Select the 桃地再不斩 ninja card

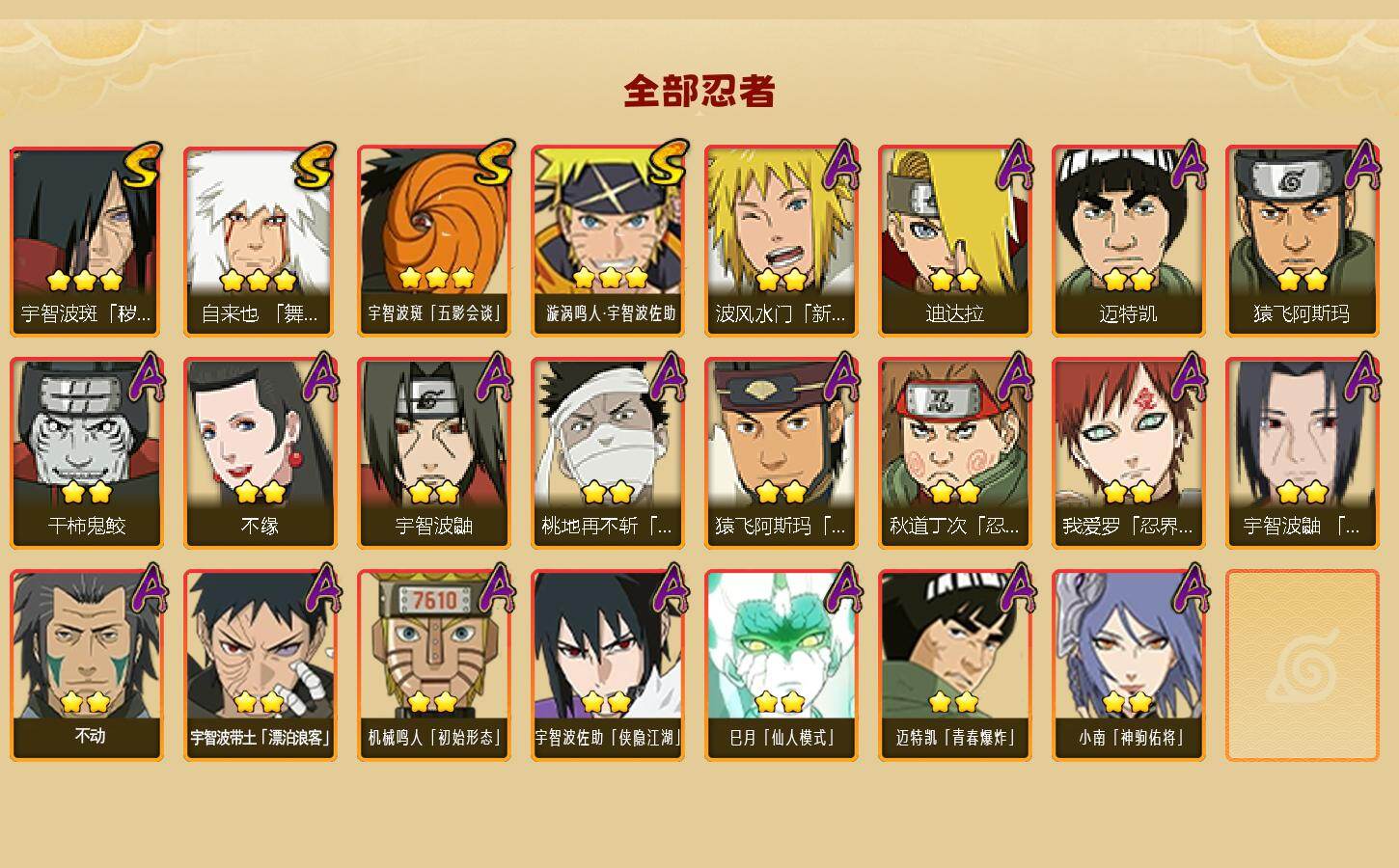tap(607, 453)
